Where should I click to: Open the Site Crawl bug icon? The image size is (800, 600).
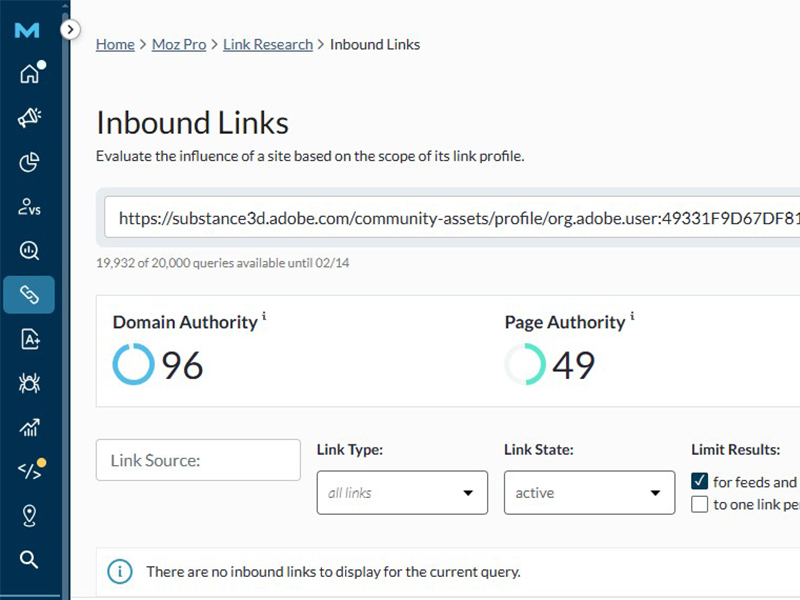[x=29, y=383]
